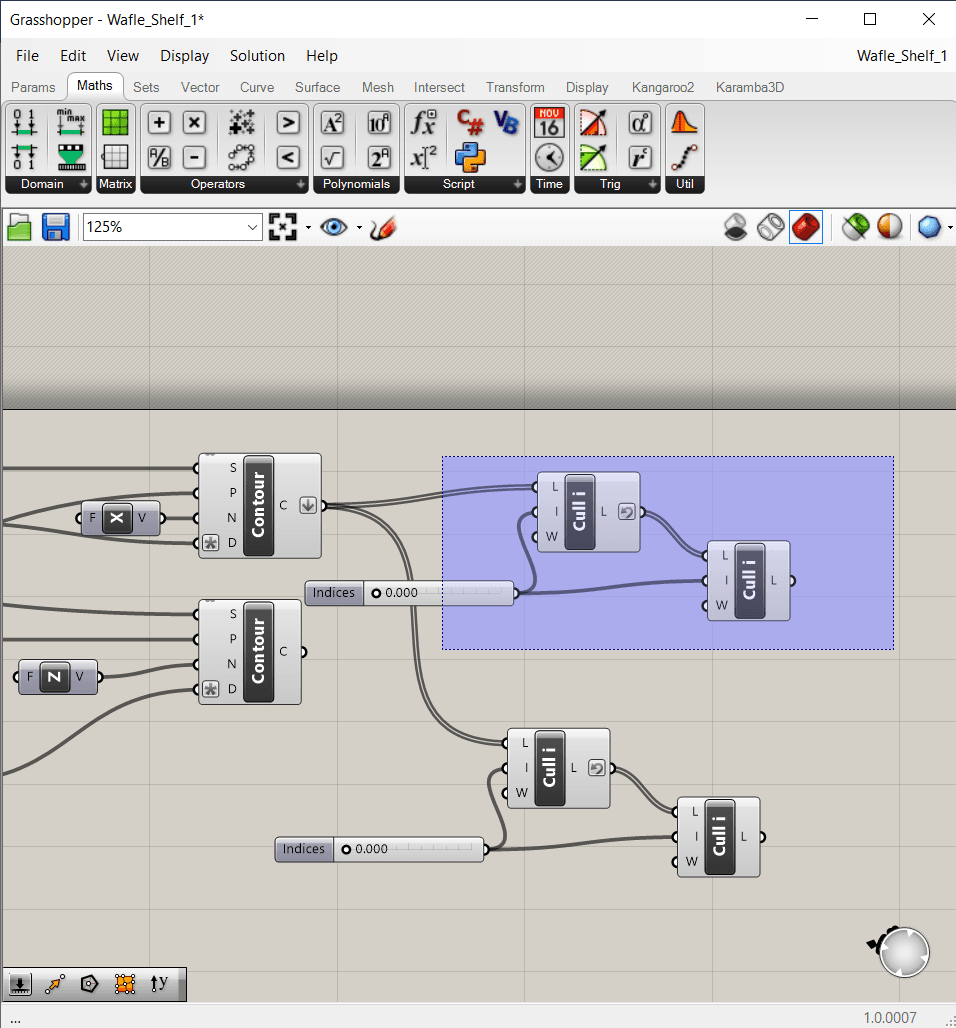This screenshot has width=956, height=1028.
Task: Open the 125% zoom level dropdown
Action: (252, 228)
